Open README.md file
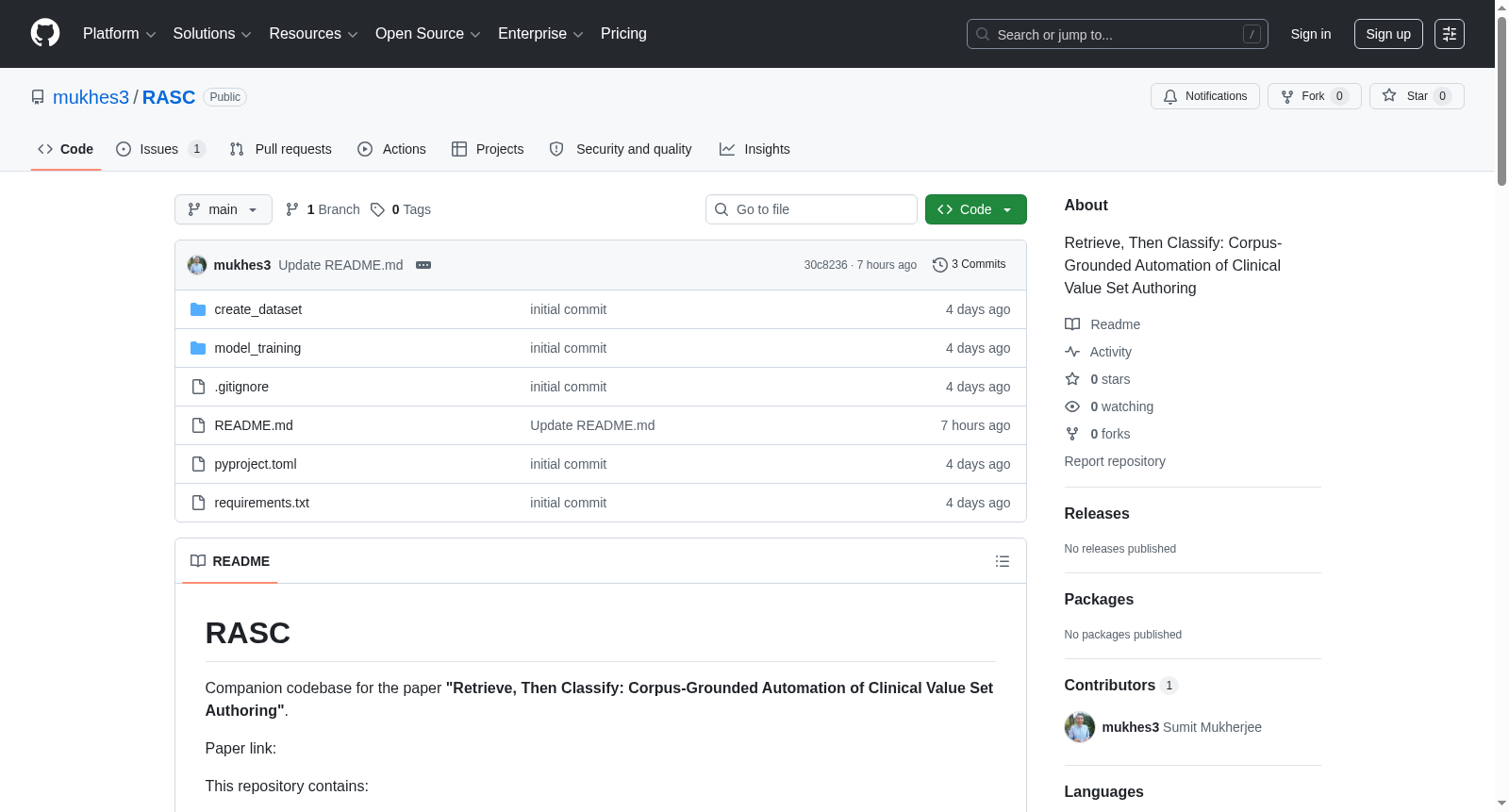 coord(254,425)
